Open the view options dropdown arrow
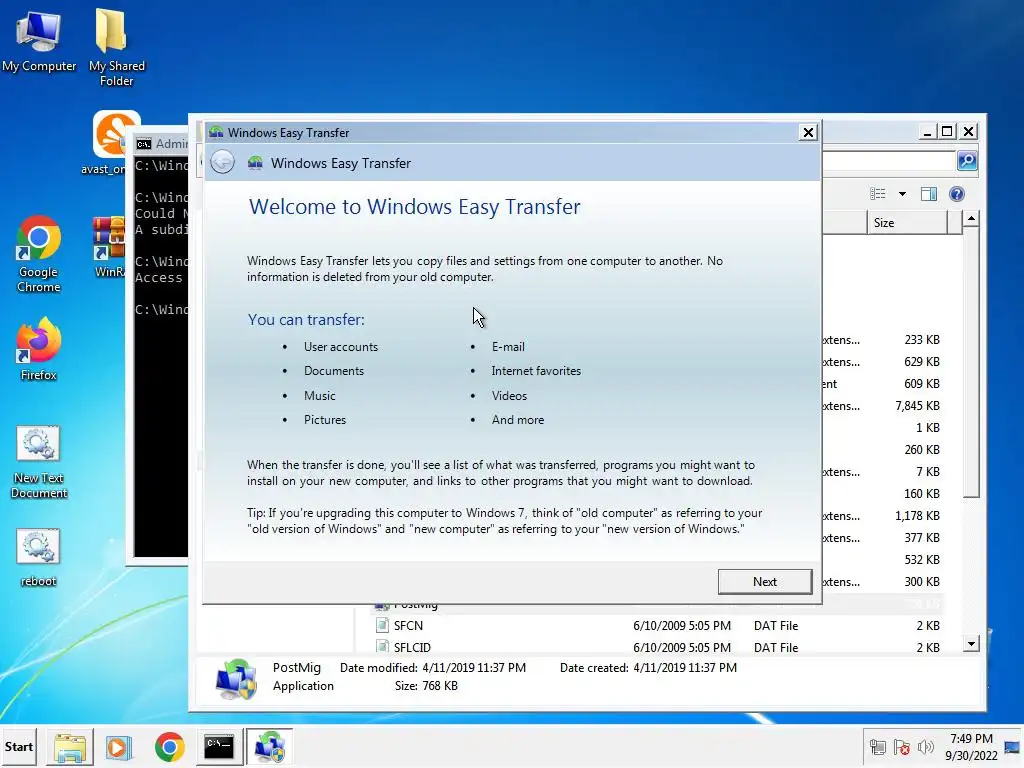1024x768 pixels. [x=903, y=194]
